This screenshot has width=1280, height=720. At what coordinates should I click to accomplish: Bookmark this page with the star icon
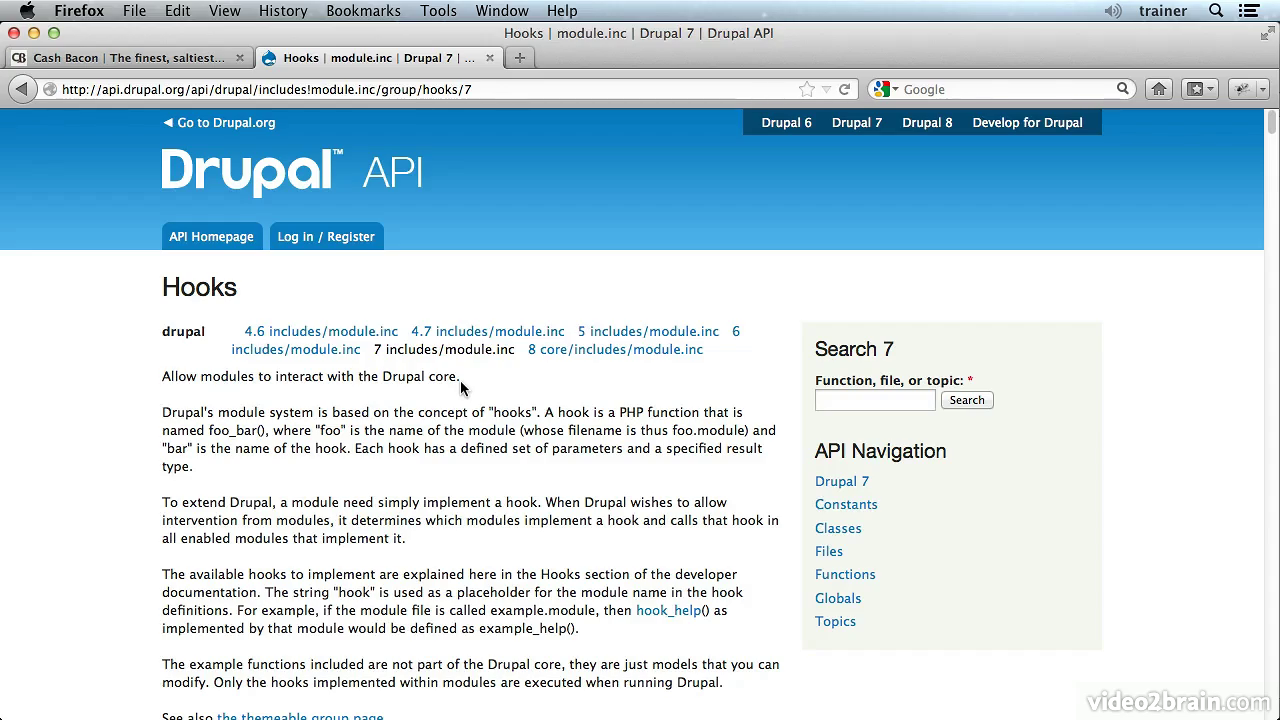coord(807,89)
